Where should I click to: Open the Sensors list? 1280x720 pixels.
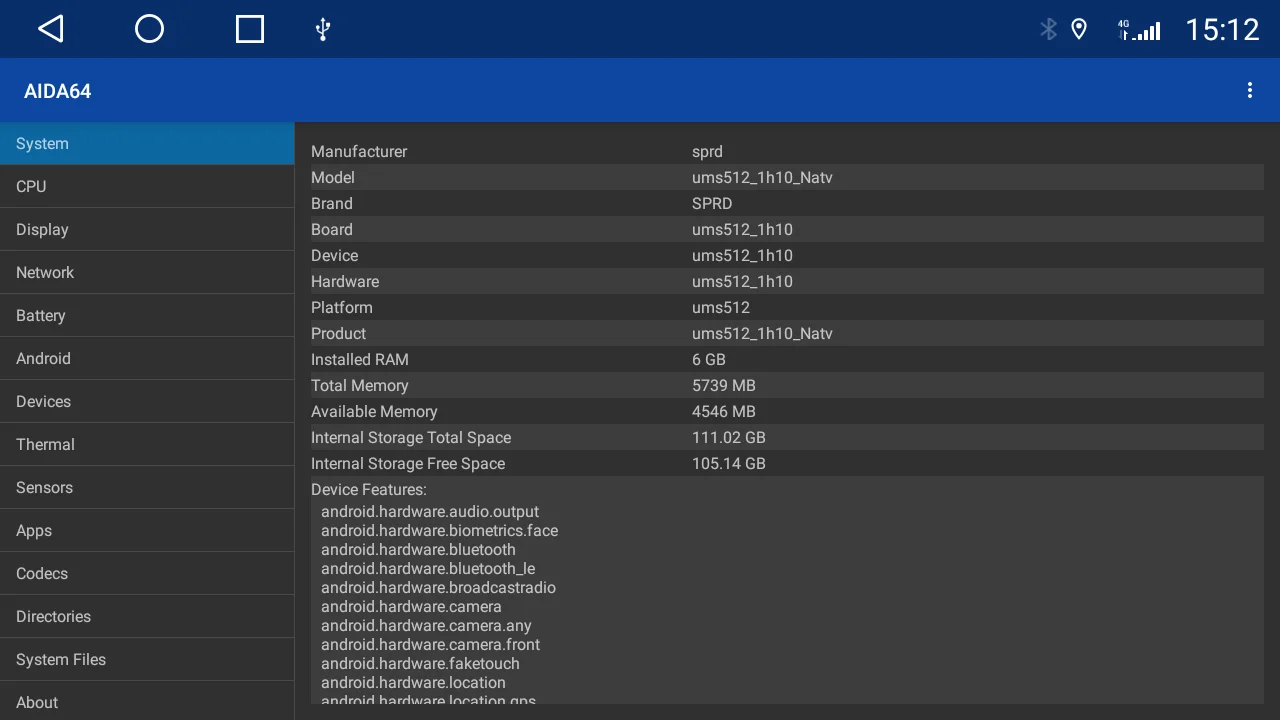tap(147, 488)
